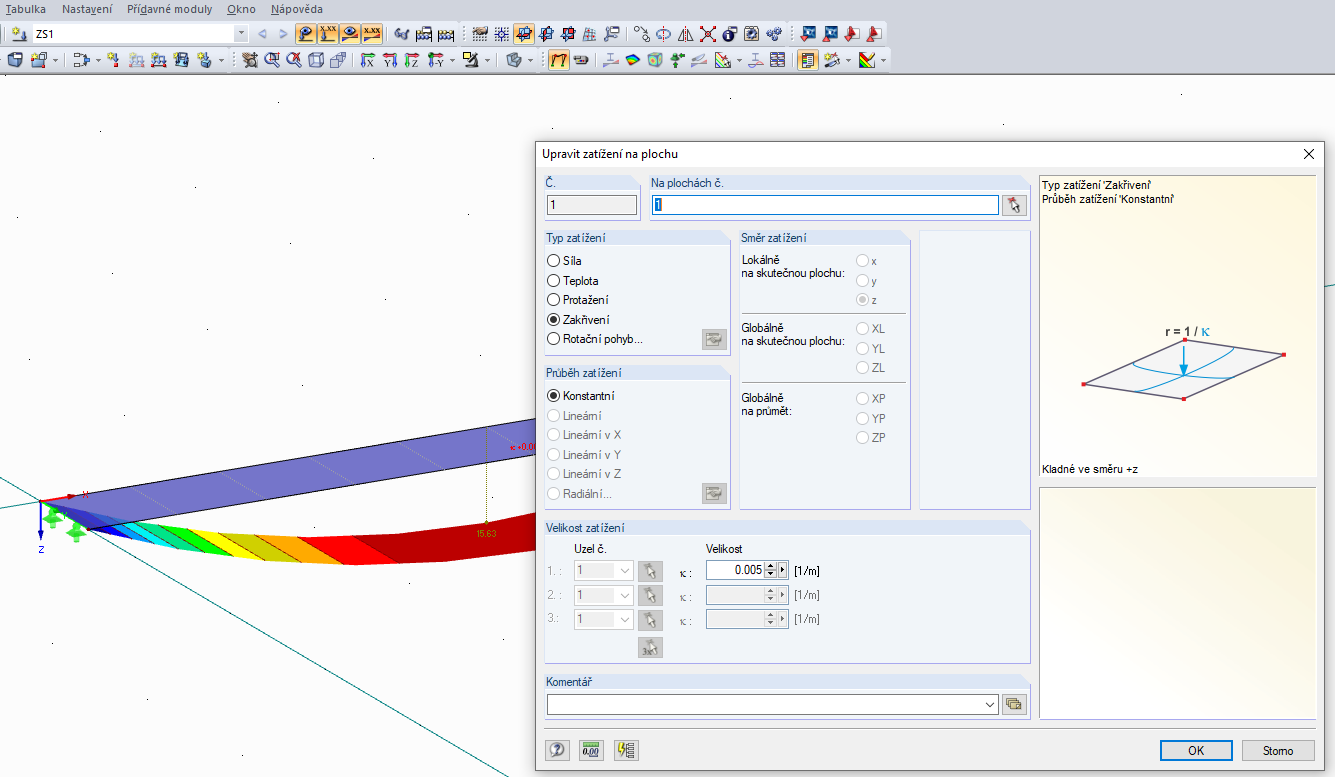Toggle the show results eye icon

tap(350, 34)
